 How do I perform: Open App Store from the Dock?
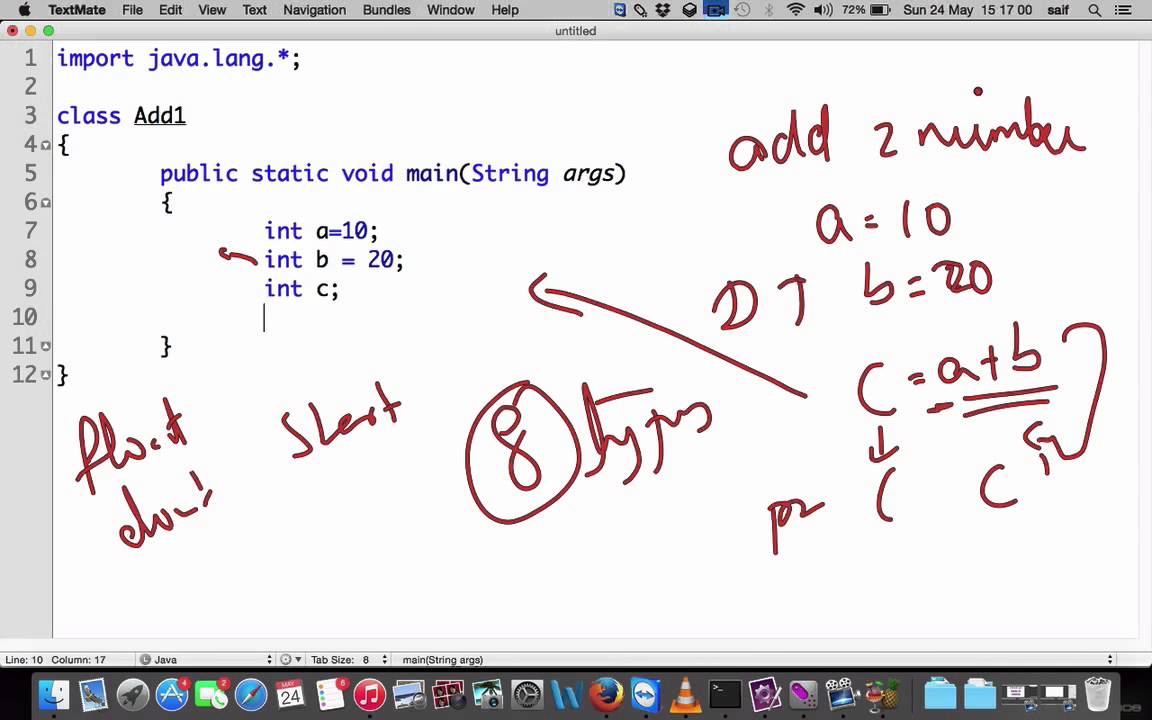[x=171, y=694]
